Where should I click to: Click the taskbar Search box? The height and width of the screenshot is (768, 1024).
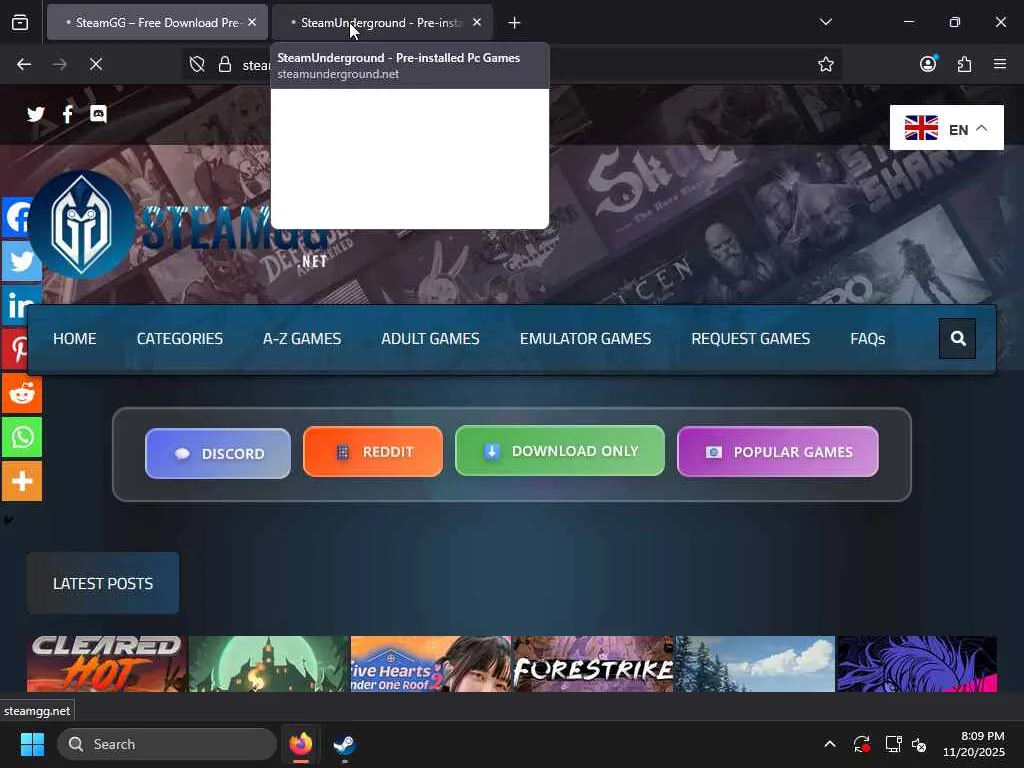[x=167, y=744]
